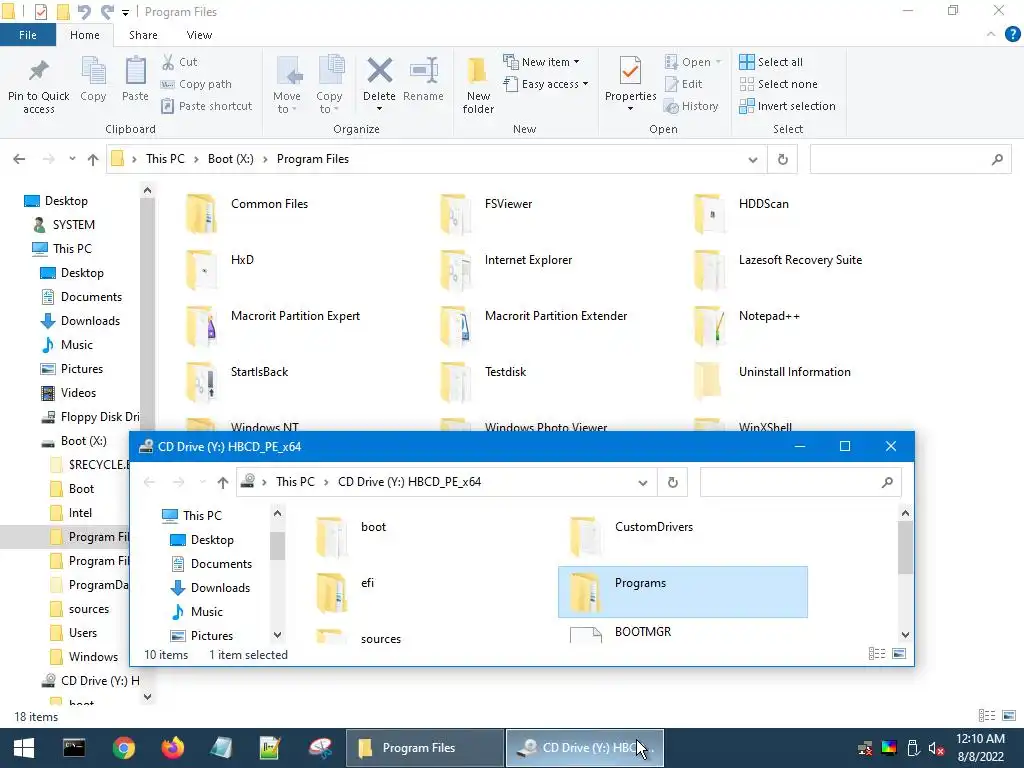The width and height of the screenshot is (1024, 768).
Task: Go back in Program Files window
Action: coord(19,159)
